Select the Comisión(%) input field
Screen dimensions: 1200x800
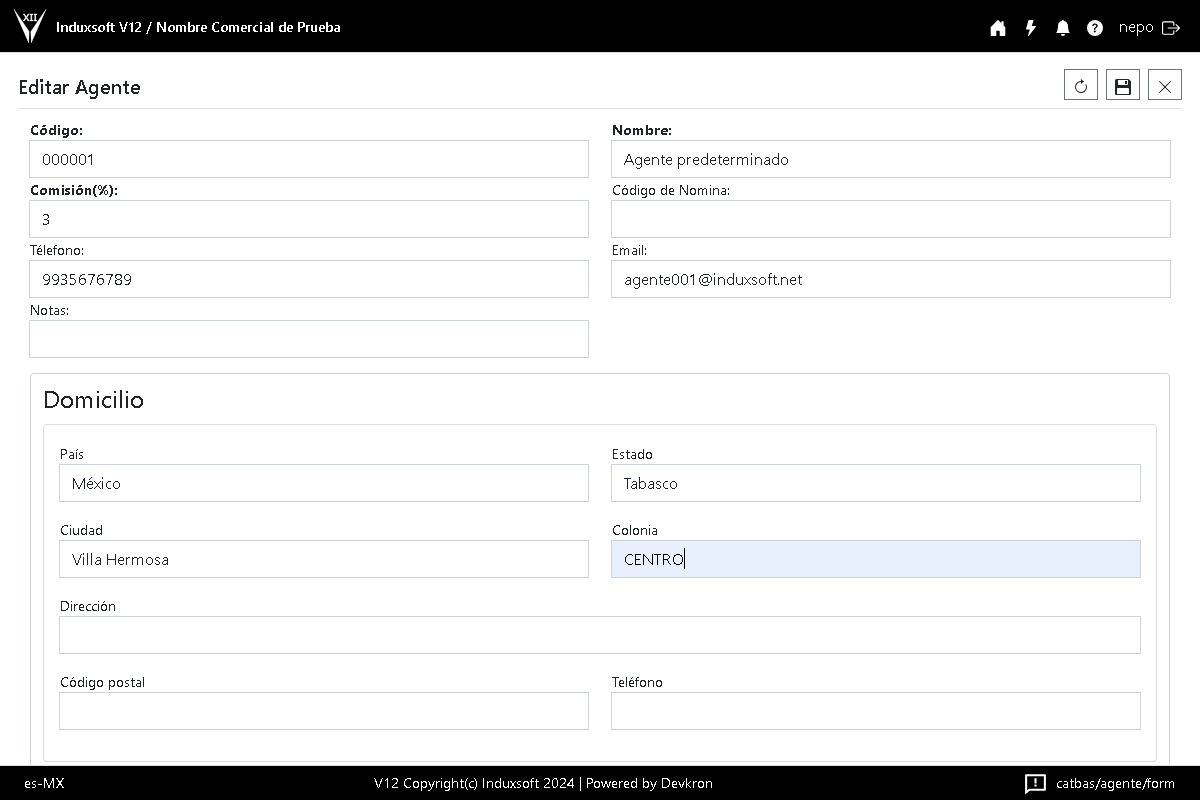coord(309,219)
